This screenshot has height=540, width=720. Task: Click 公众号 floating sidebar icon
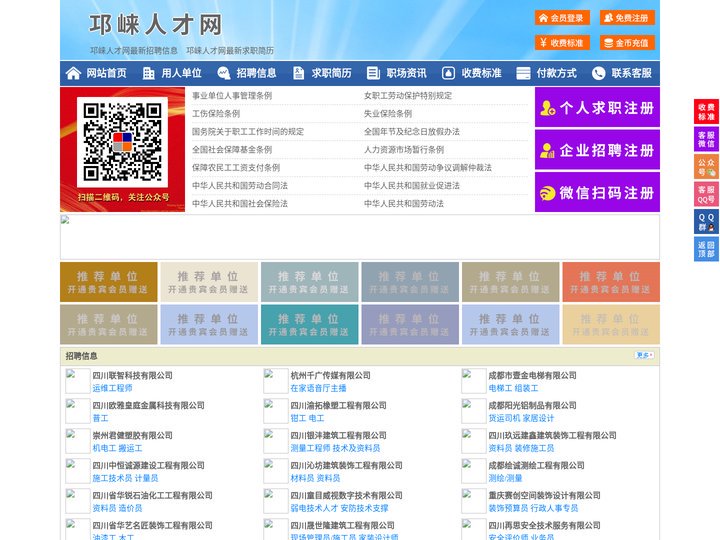click(x=706, y=167)
